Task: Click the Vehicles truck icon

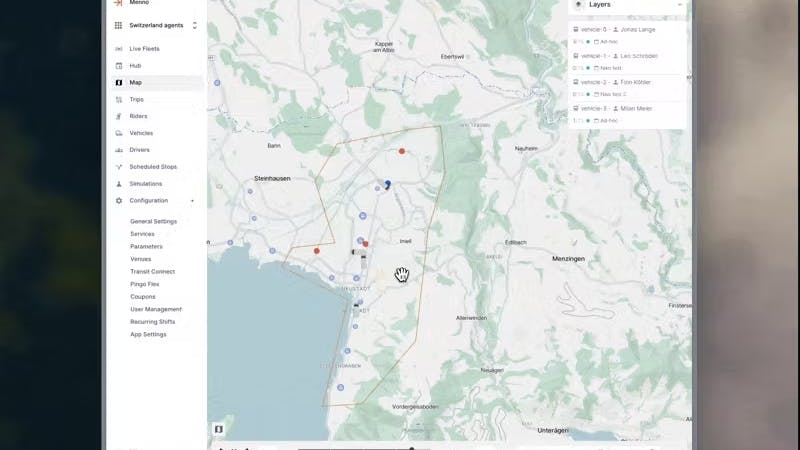Action: click(119, 133)
